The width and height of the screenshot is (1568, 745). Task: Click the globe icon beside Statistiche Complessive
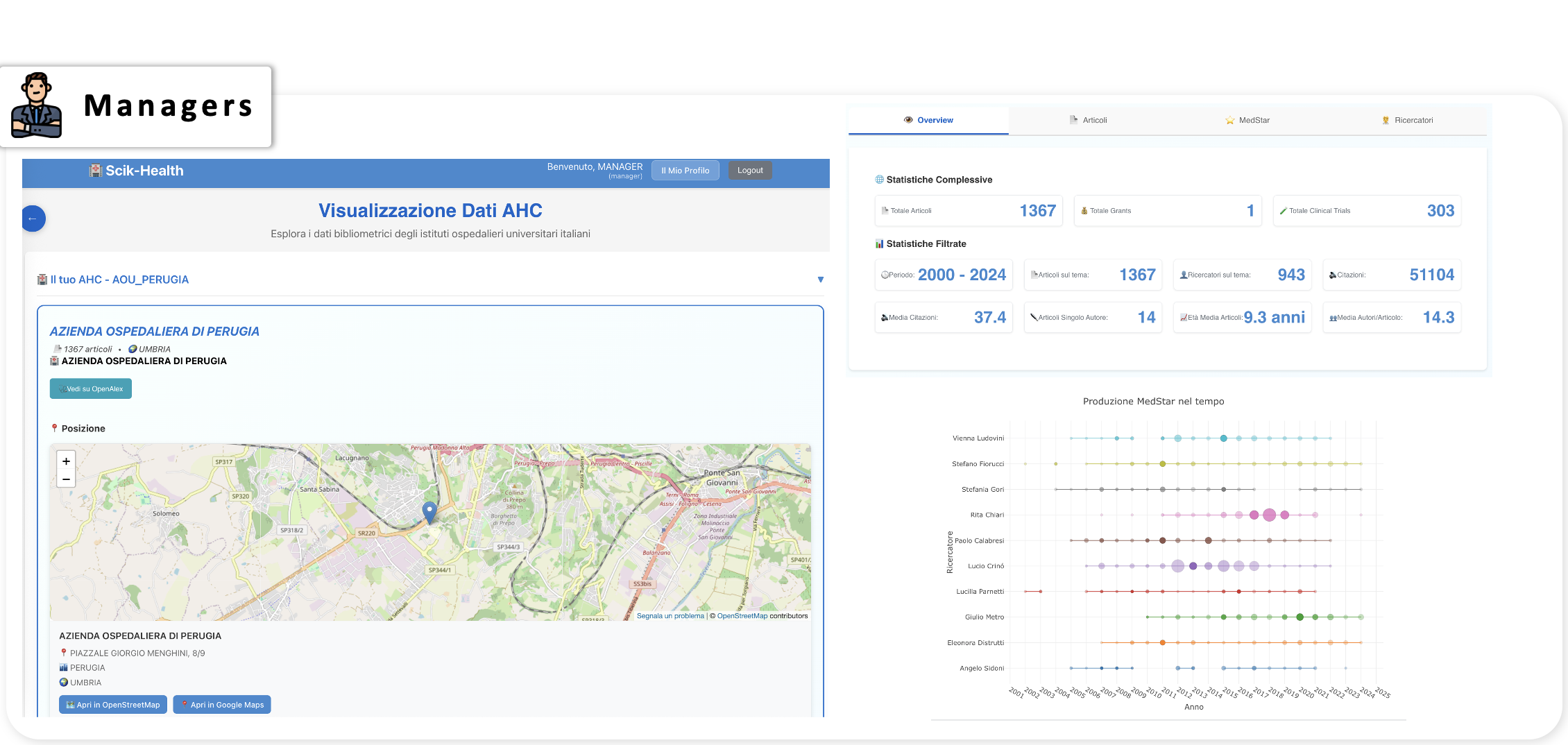[879, 180]
